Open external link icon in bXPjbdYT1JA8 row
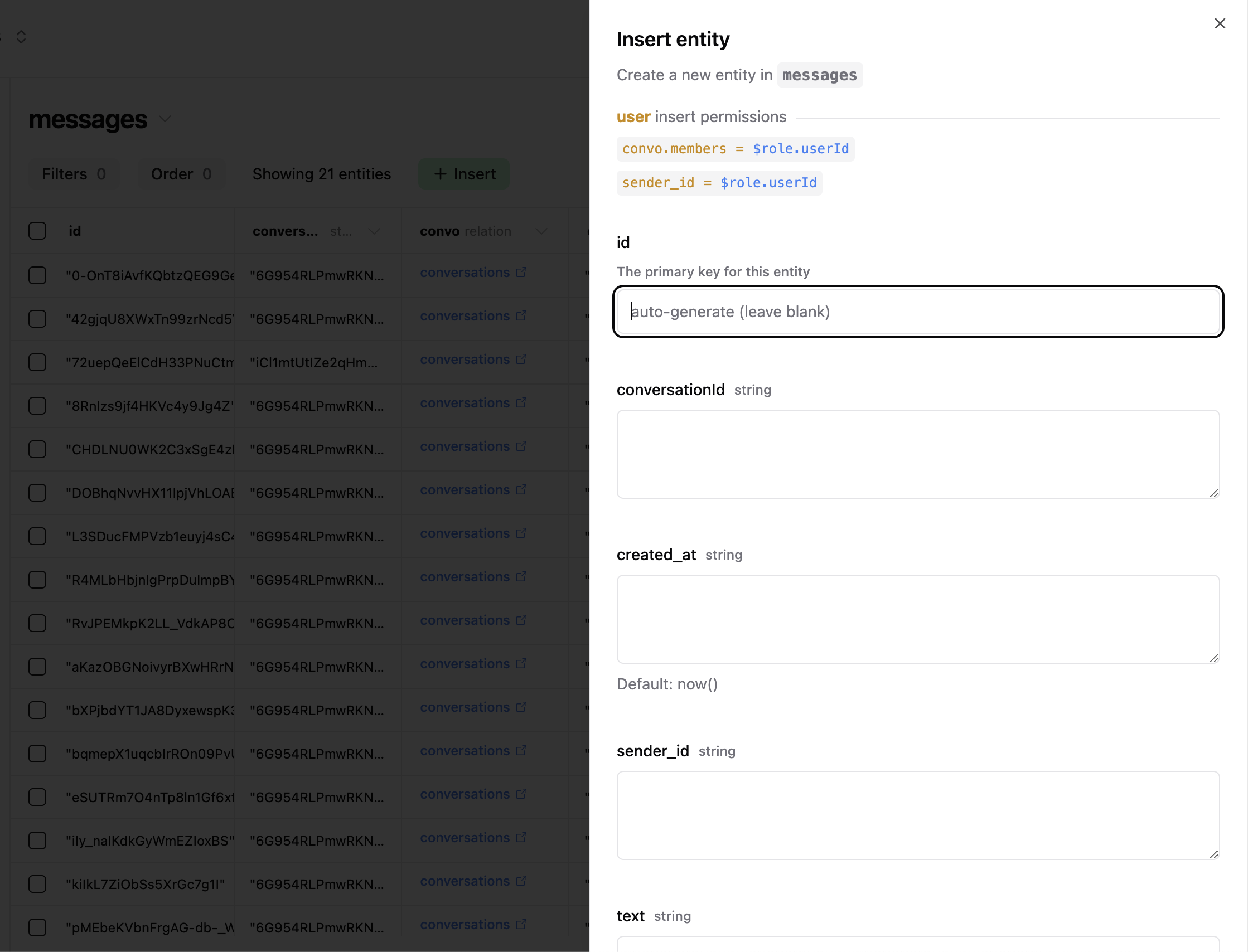 pyautogui.click(x=521, y=707)
